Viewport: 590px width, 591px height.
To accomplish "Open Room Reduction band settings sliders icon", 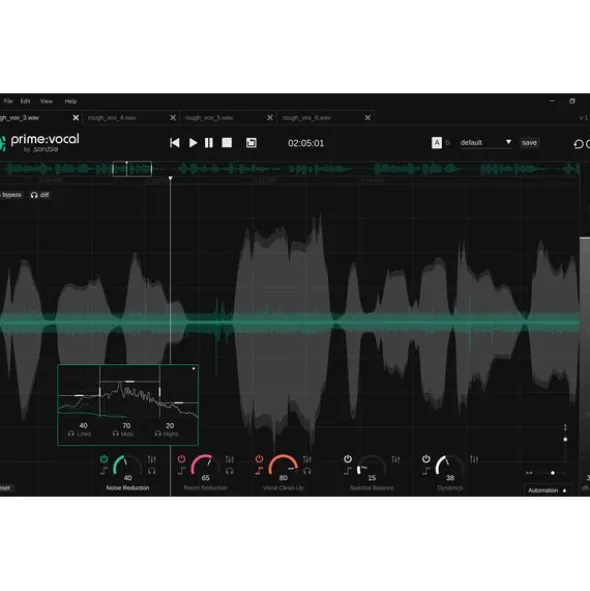I will (229, 459).
